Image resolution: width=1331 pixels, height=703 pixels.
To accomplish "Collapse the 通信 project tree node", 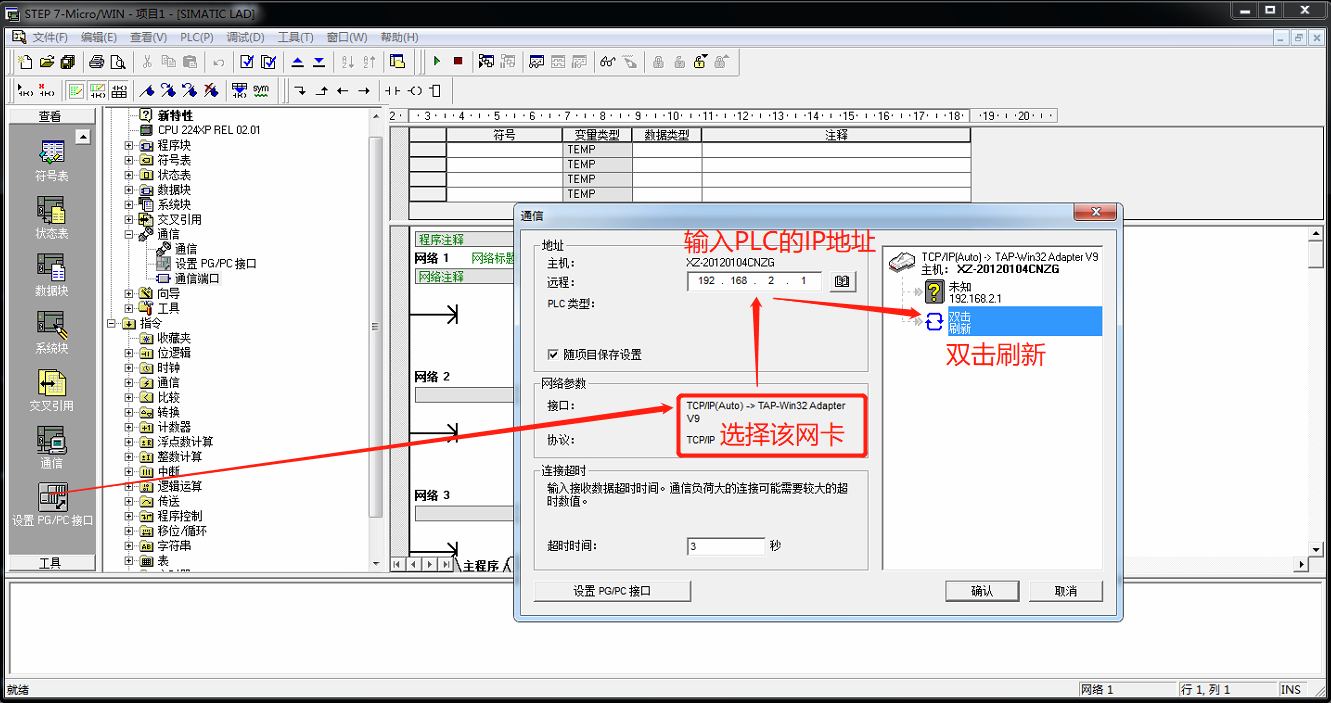I will [129, 234].
